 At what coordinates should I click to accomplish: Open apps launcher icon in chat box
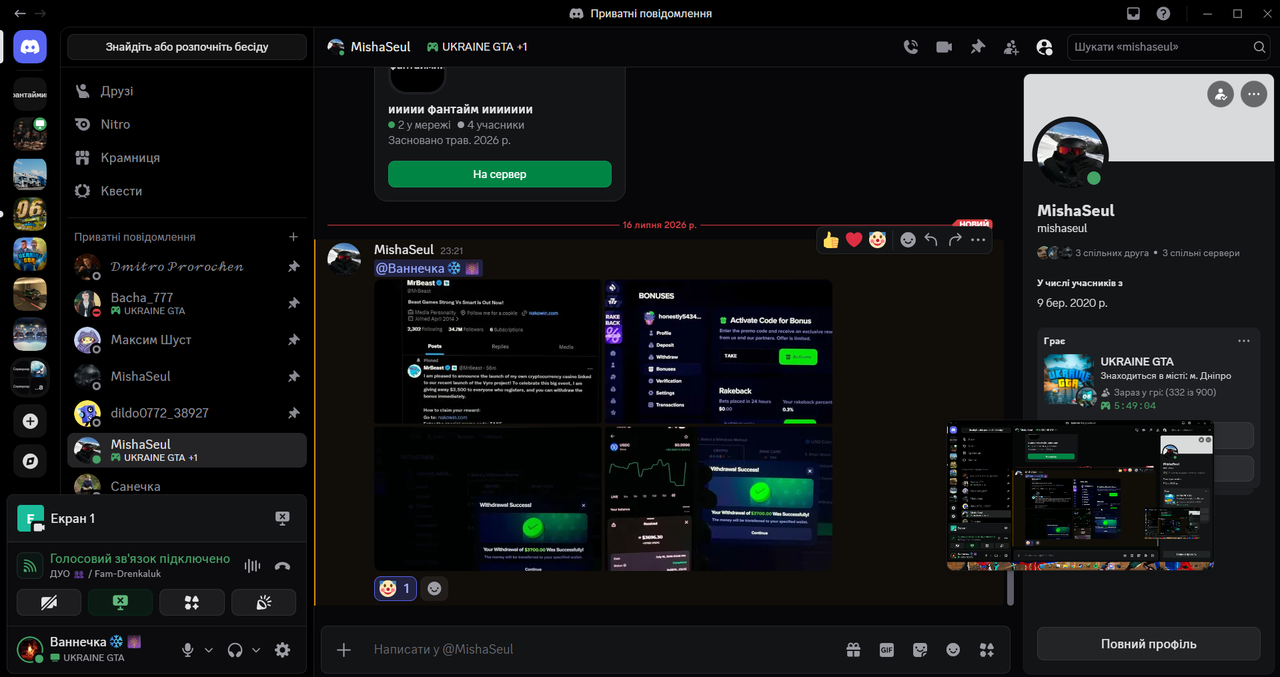(x=987, y=649)
